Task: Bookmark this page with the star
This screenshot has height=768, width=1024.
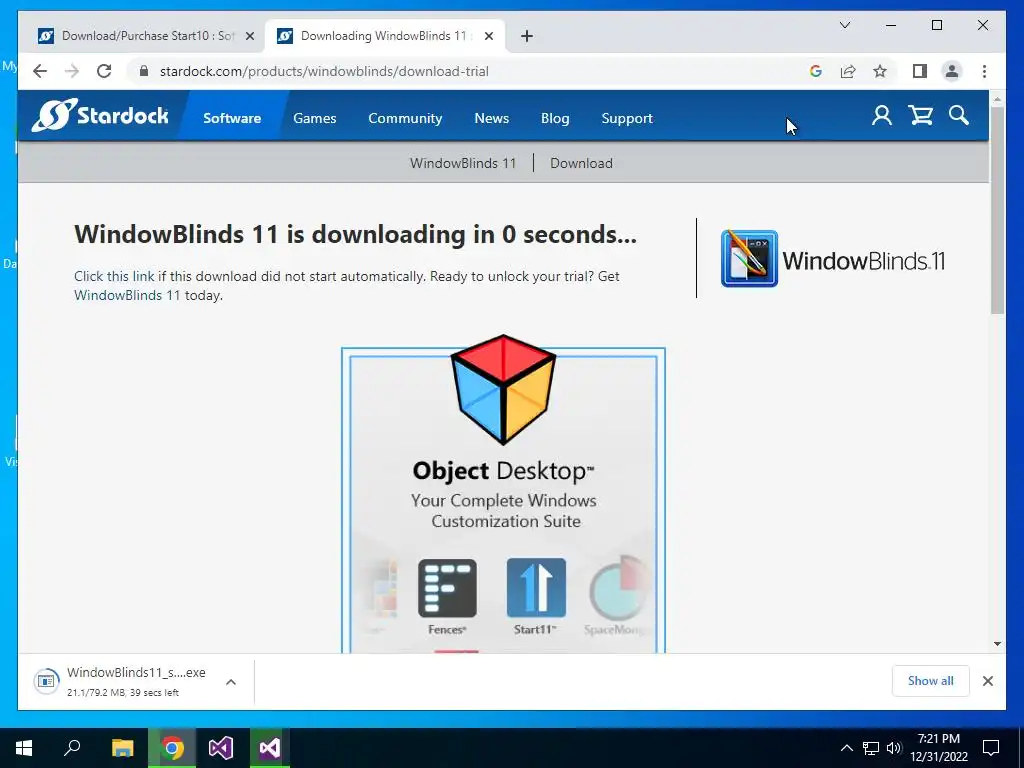Action: click(880, 71)
